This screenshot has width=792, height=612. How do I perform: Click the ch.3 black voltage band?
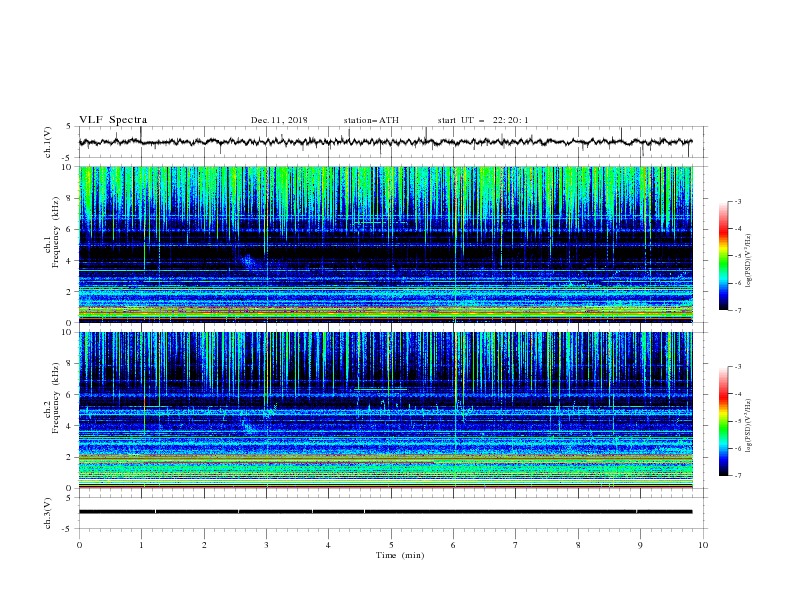385,512
